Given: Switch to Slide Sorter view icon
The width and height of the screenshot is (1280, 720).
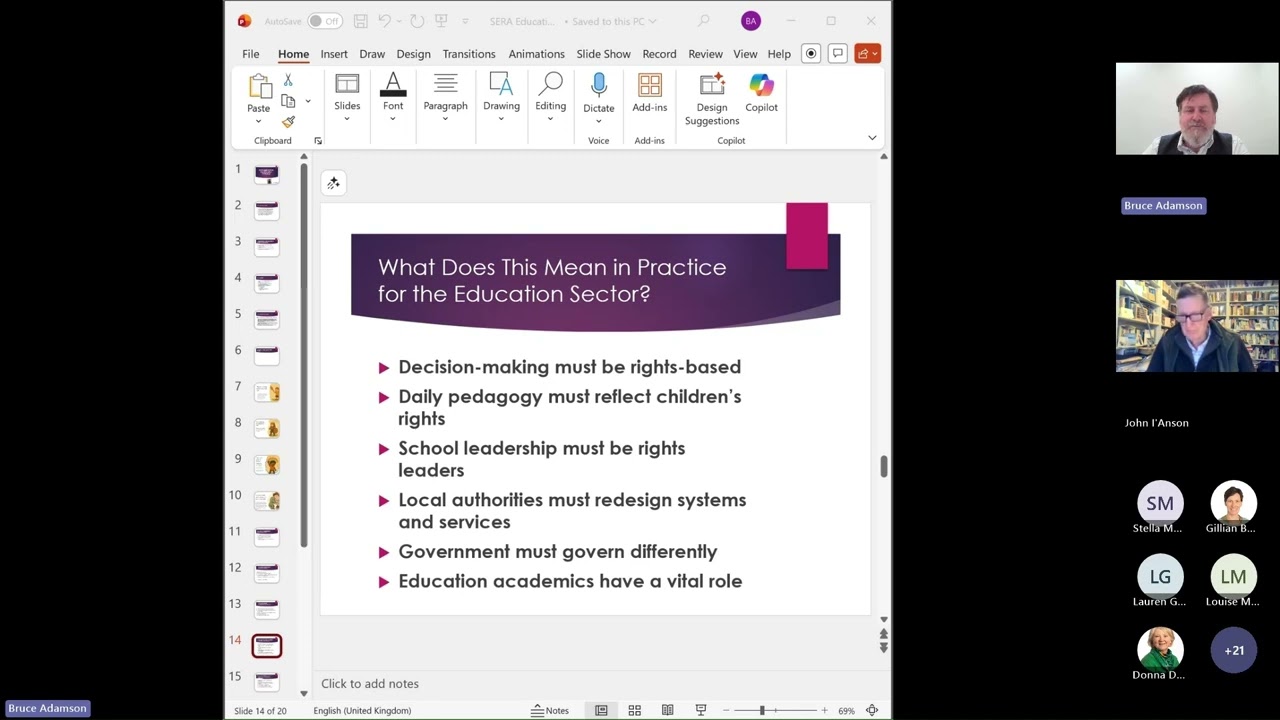Looking at the screenshot, I should [634, 711].
